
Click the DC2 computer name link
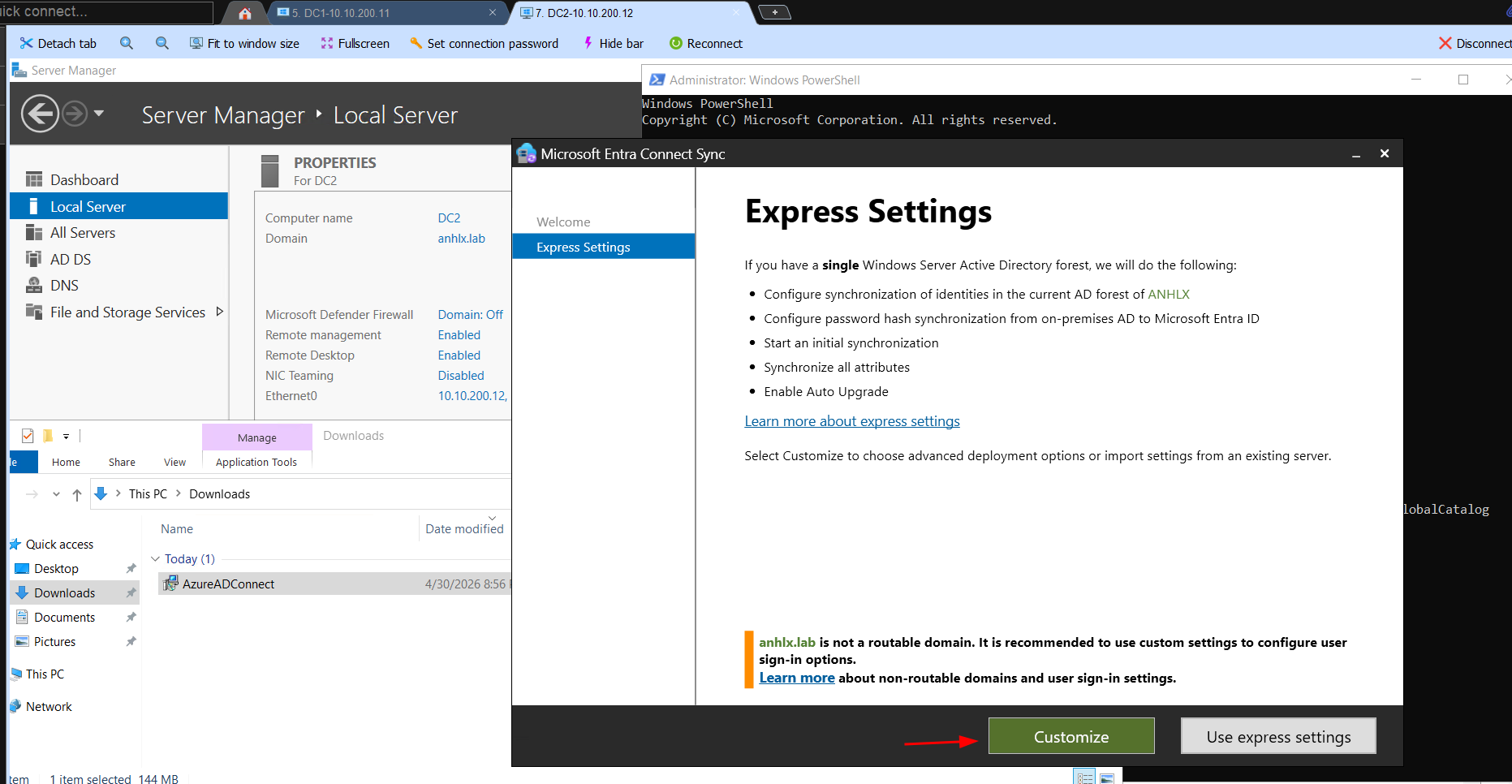449,218
